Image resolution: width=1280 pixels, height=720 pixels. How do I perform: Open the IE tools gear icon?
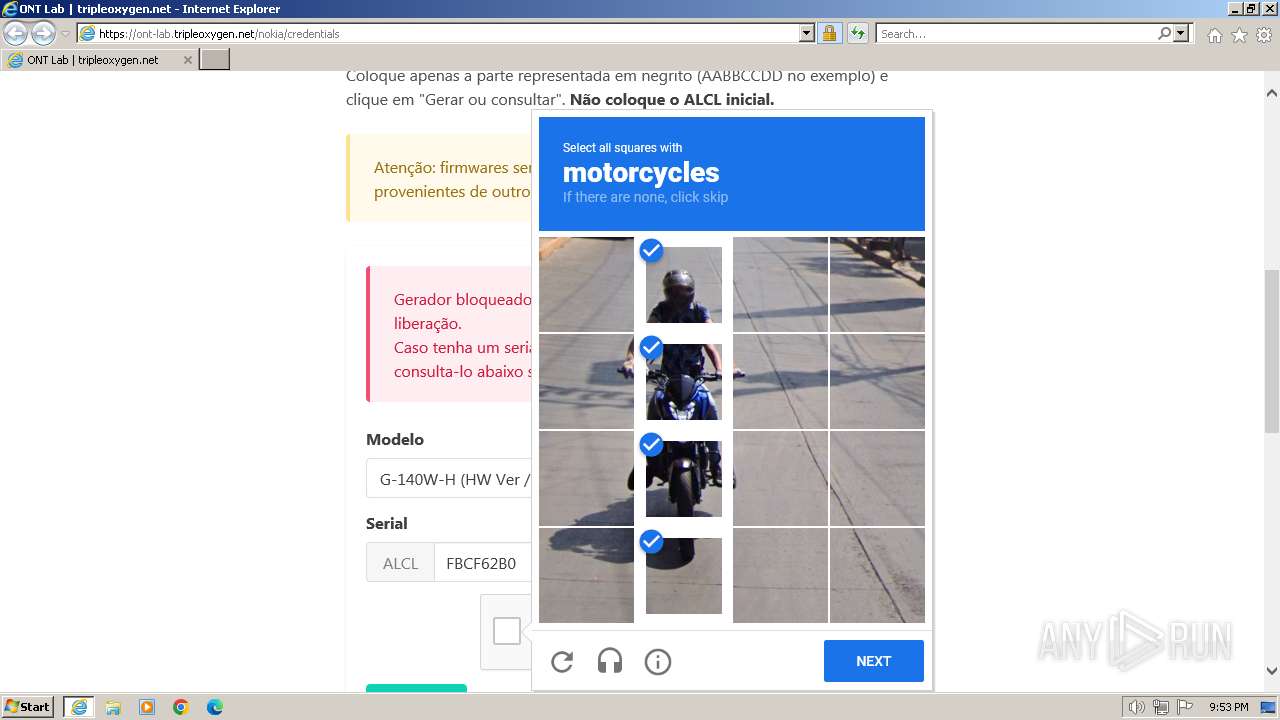1264,35
